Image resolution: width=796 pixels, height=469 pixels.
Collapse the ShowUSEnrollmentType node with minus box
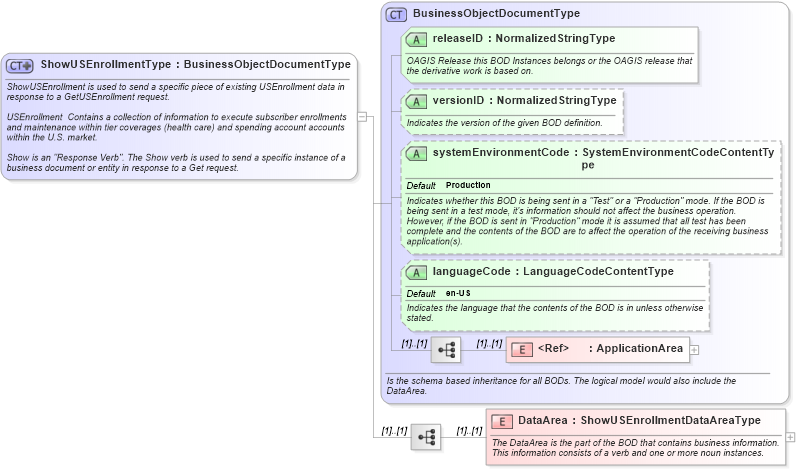click(362, 116)
